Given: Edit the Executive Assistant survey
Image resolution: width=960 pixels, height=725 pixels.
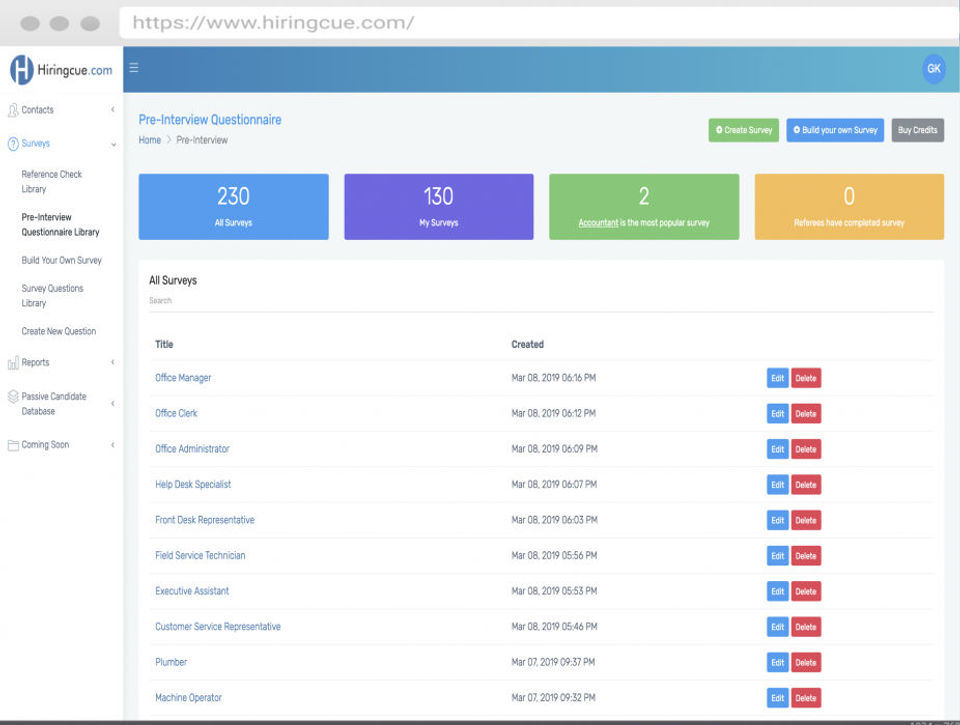Looking at the screenshot, I should (x=778, y=591).
